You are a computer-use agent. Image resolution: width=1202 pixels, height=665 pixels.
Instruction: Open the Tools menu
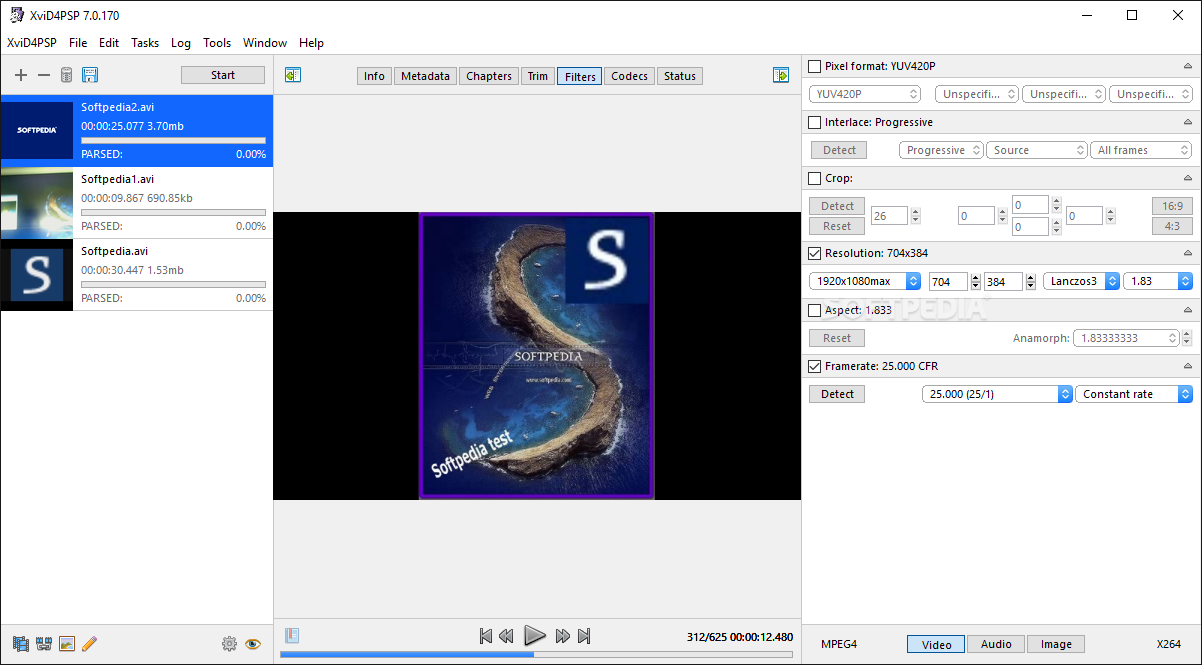[217, 43]
